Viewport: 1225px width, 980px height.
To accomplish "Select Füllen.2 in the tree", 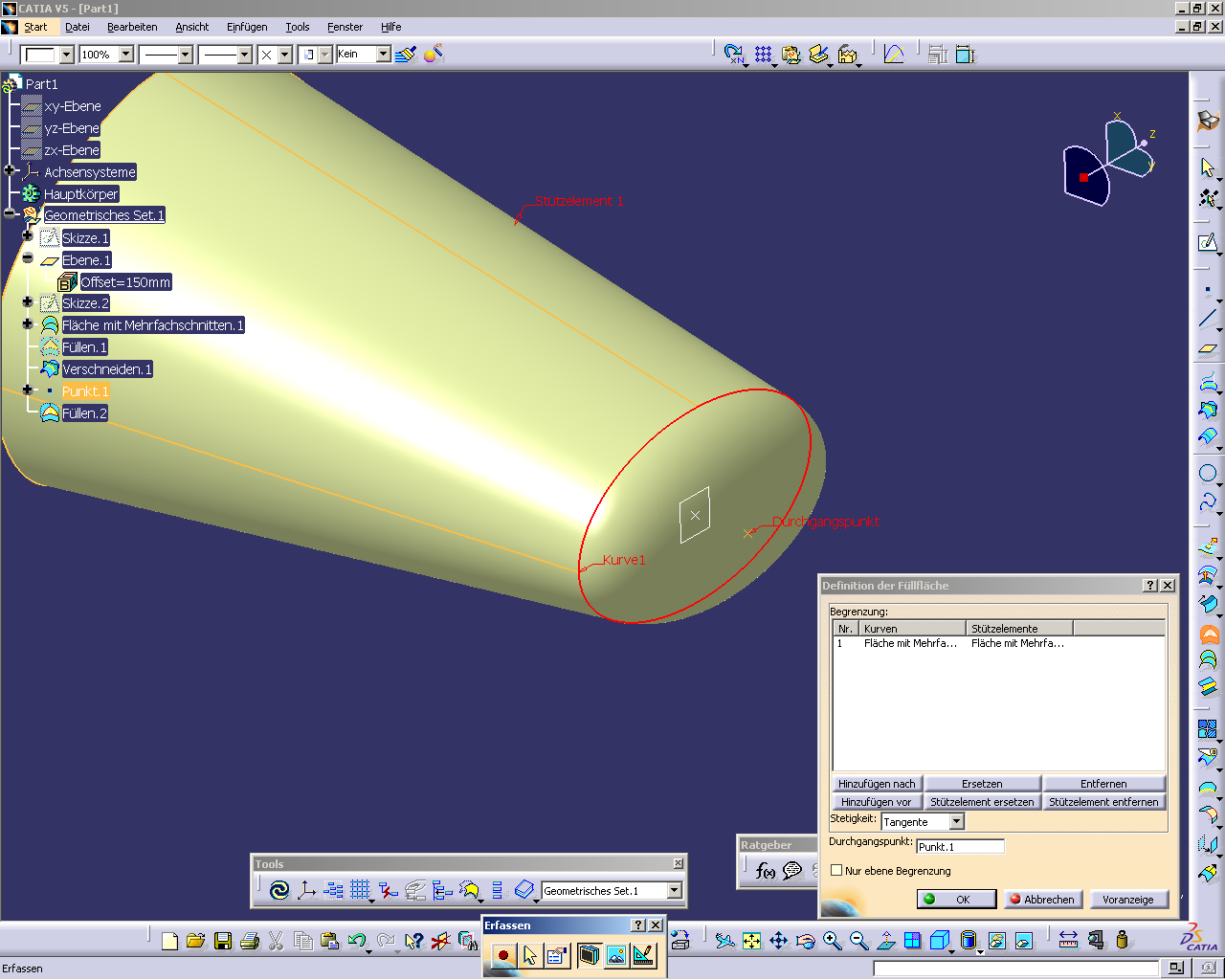I will [84, 413].
